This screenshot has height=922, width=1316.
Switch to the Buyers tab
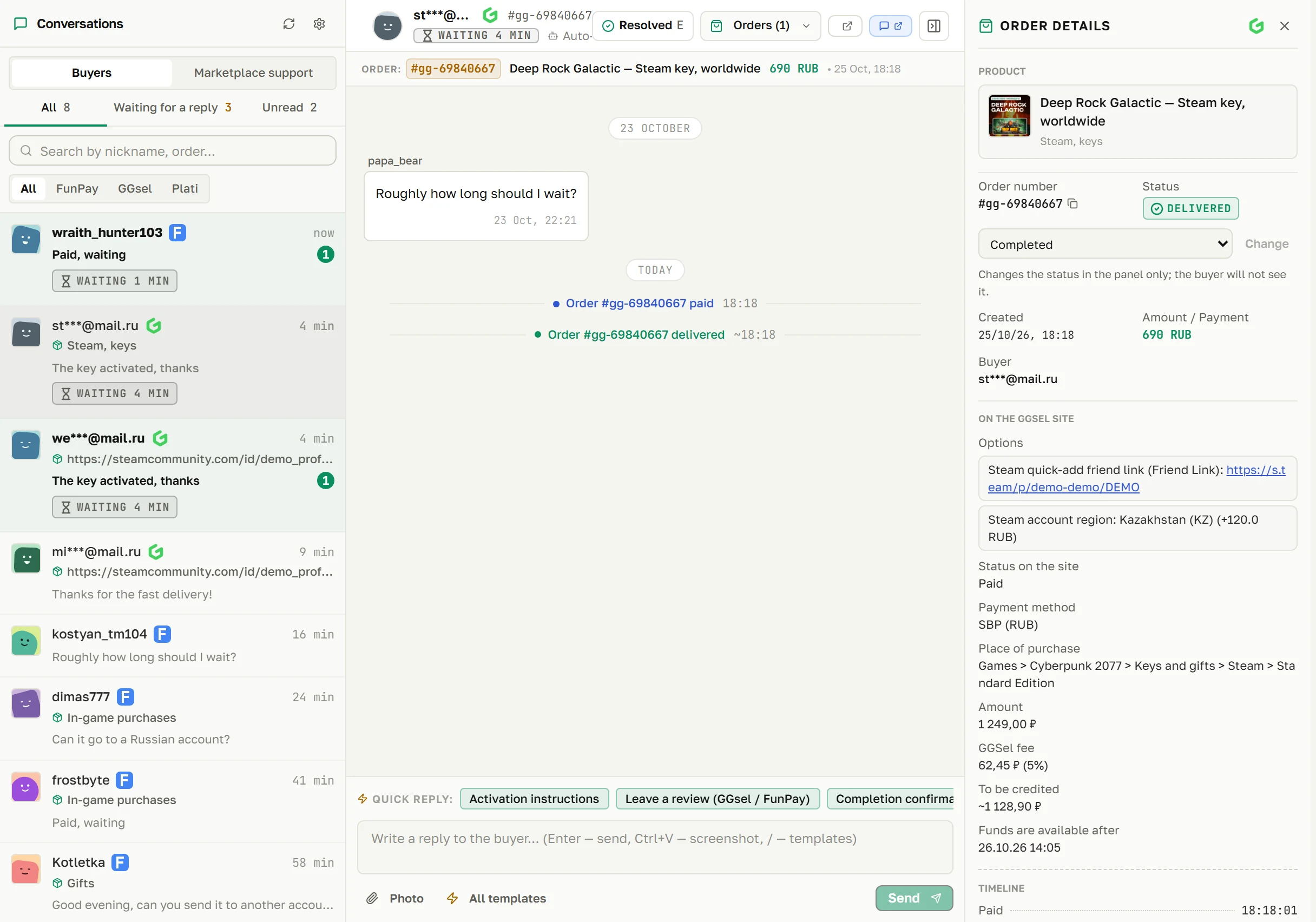pyautogui.click(x=91, y=73)
